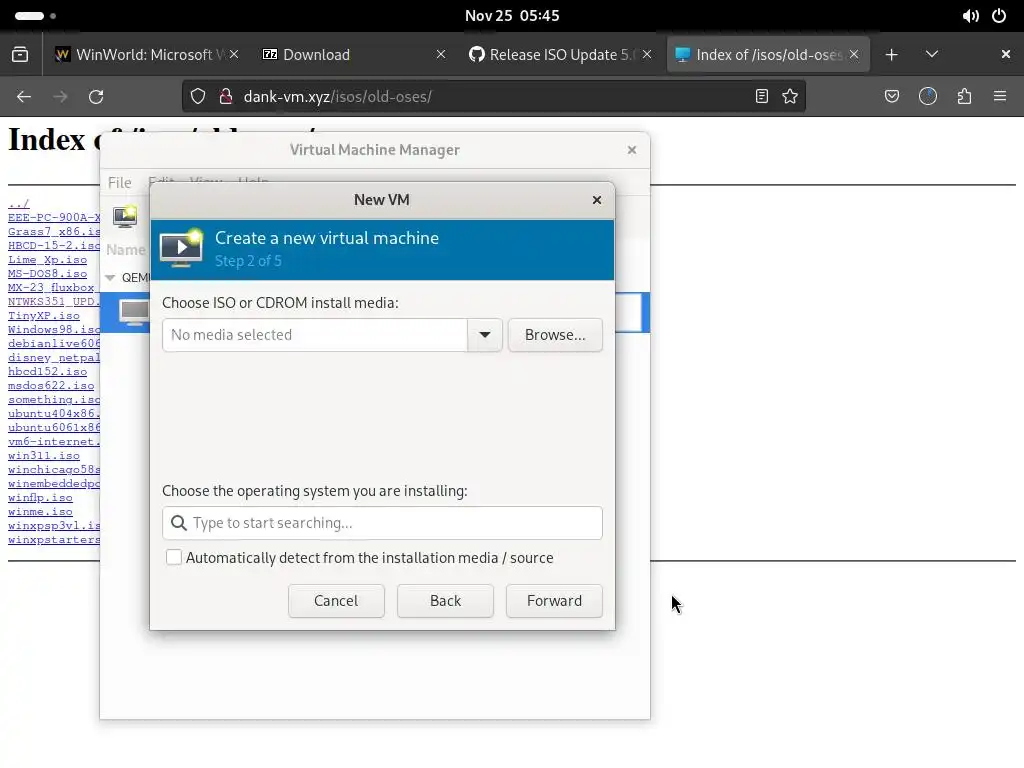1024x768 pixels.
Task: Click the top bar clock Nov 25
Action: (512, 16)
